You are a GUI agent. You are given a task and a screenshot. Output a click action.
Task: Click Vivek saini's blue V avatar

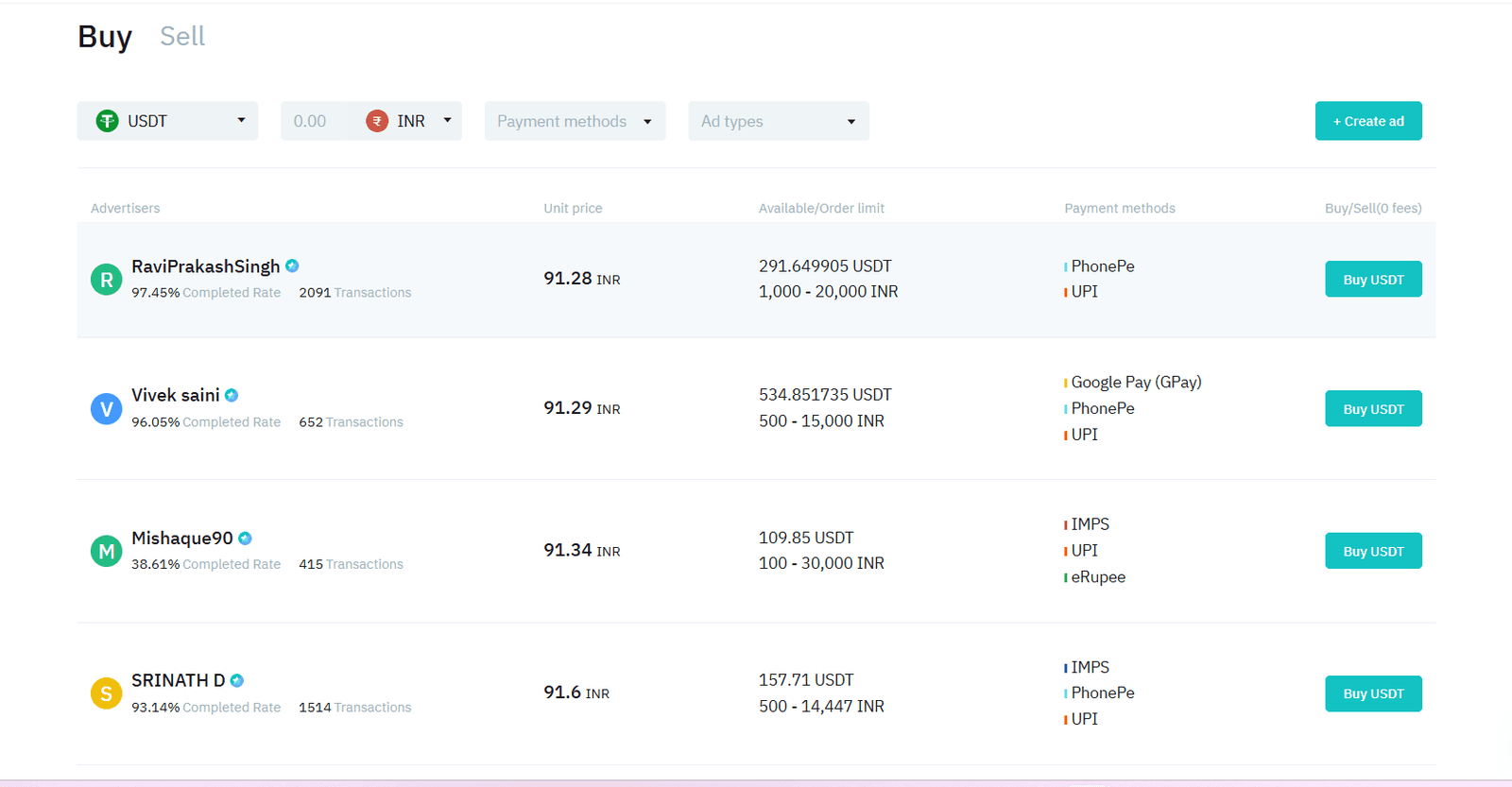point(106,409)
